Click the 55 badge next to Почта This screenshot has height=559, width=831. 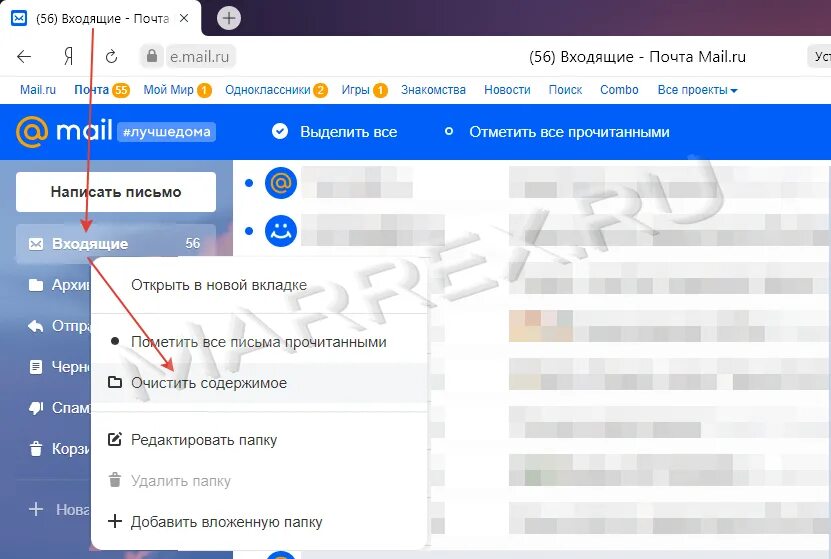click(x=121, y=90)
